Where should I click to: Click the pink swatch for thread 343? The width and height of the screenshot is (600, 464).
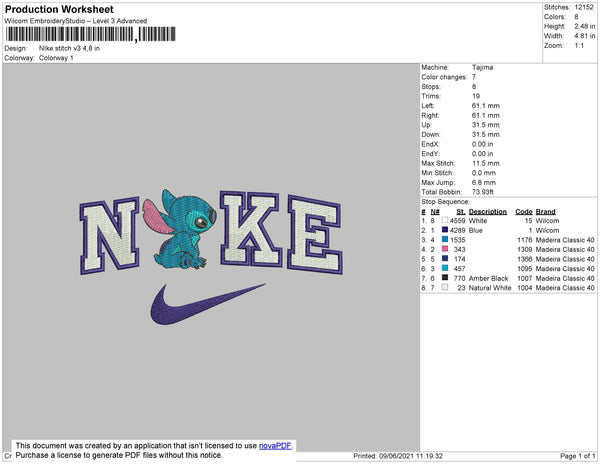pyautogui.click(x=445, y=249)
